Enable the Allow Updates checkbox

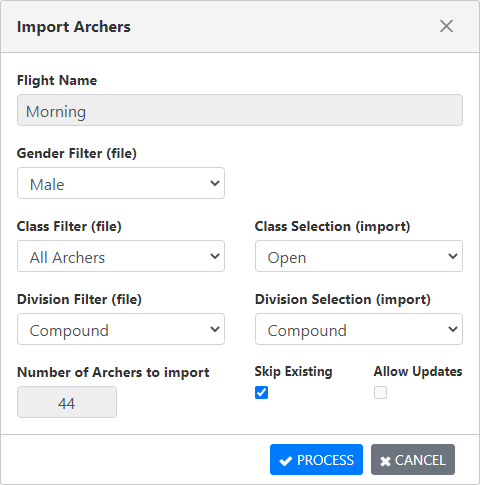coord(380,392)
